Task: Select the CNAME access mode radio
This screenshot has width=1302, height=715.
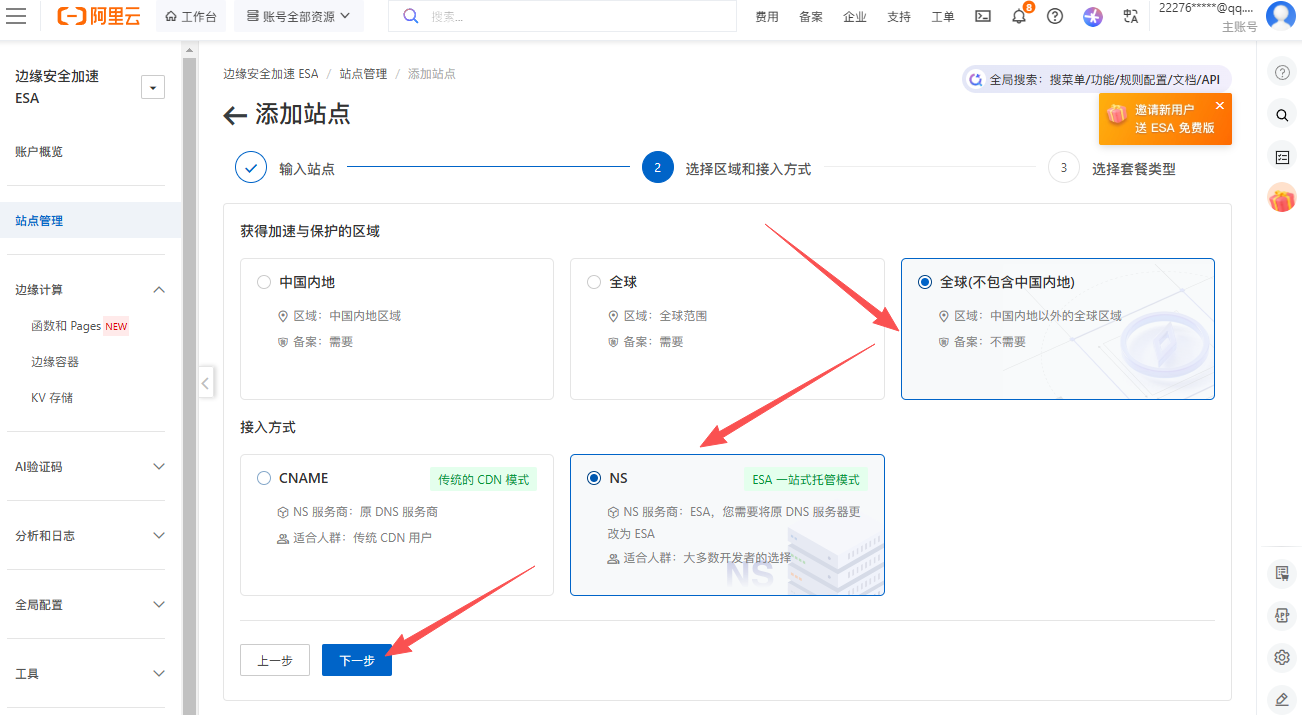Action: [264, 478]
